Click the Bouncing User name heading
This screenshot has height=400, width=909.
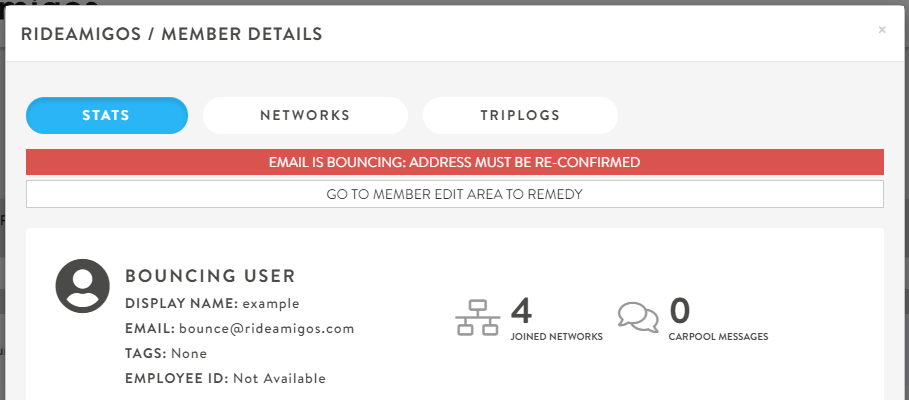tap(210, 276)
